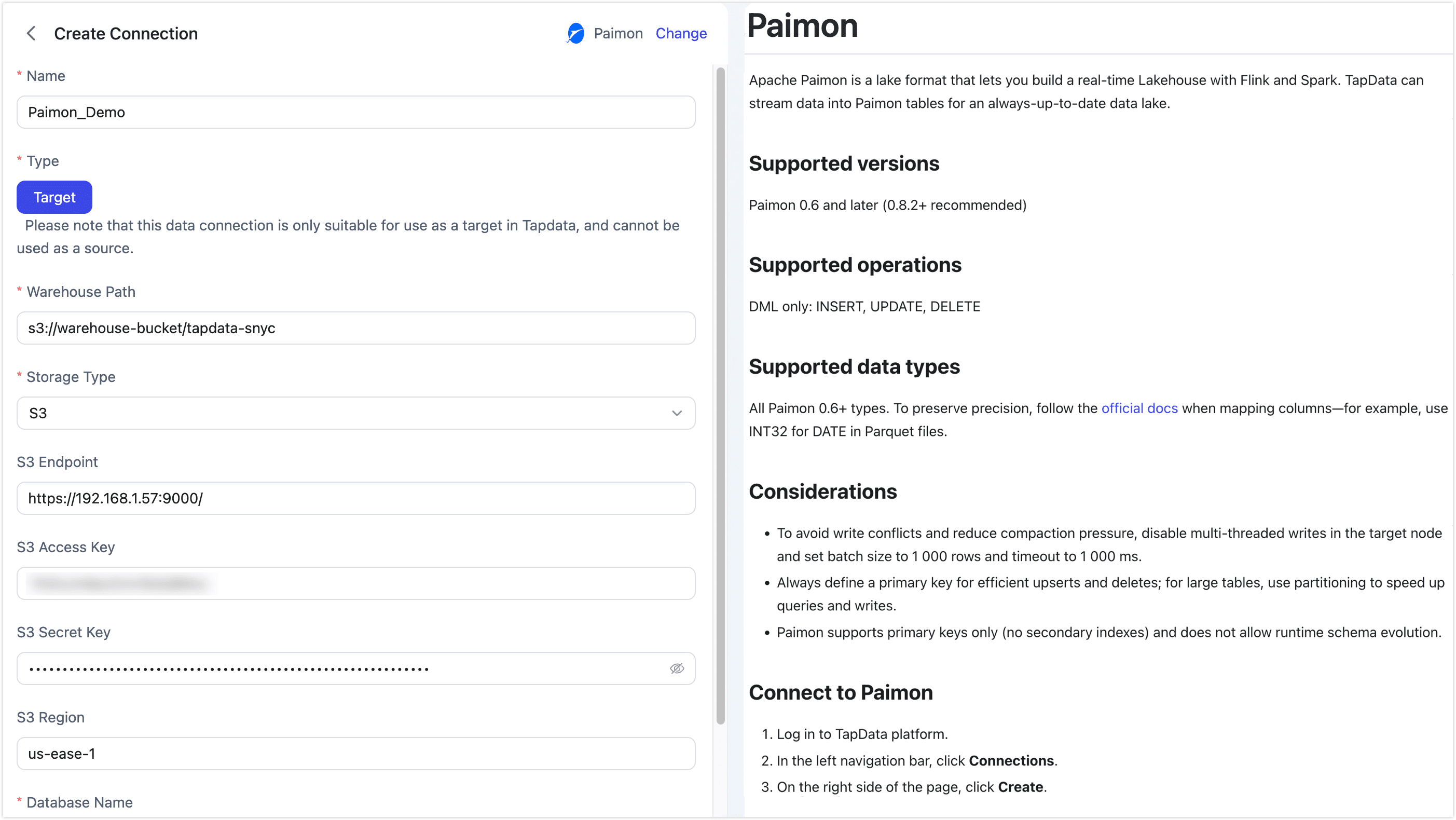This screenshot has height=820, width=1456.
Task: Edit the Warehouse Path input
Action: pos(355,328)
